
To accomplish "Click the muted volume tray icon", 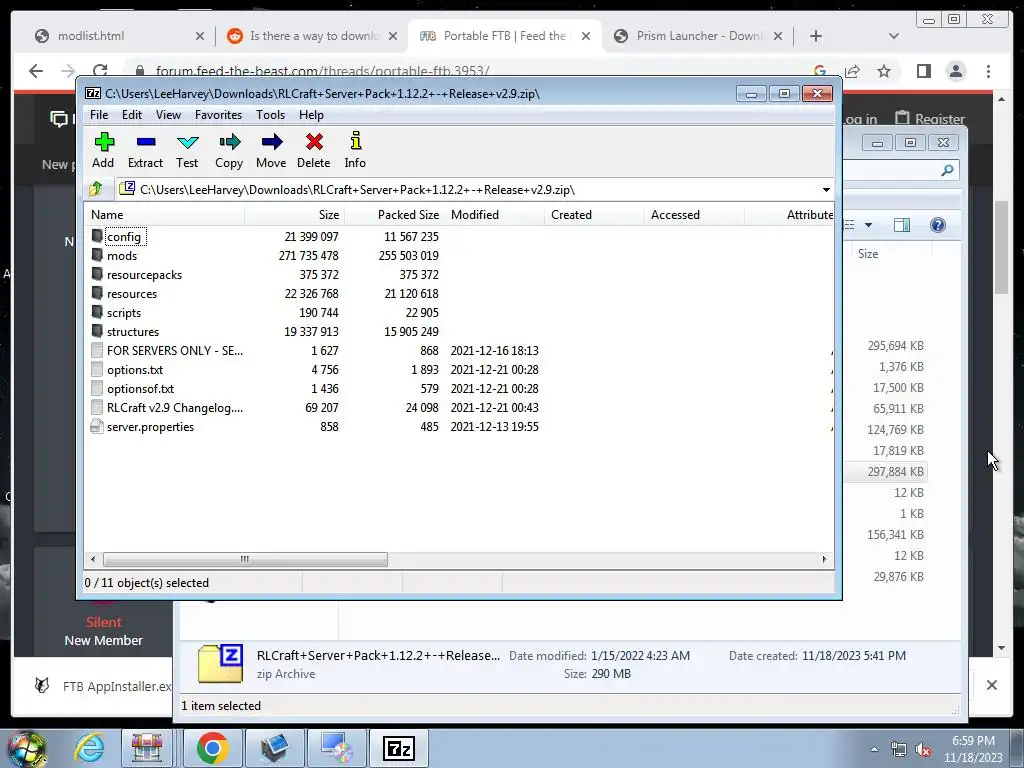I will pyautogui.click(x=923, y=749).
